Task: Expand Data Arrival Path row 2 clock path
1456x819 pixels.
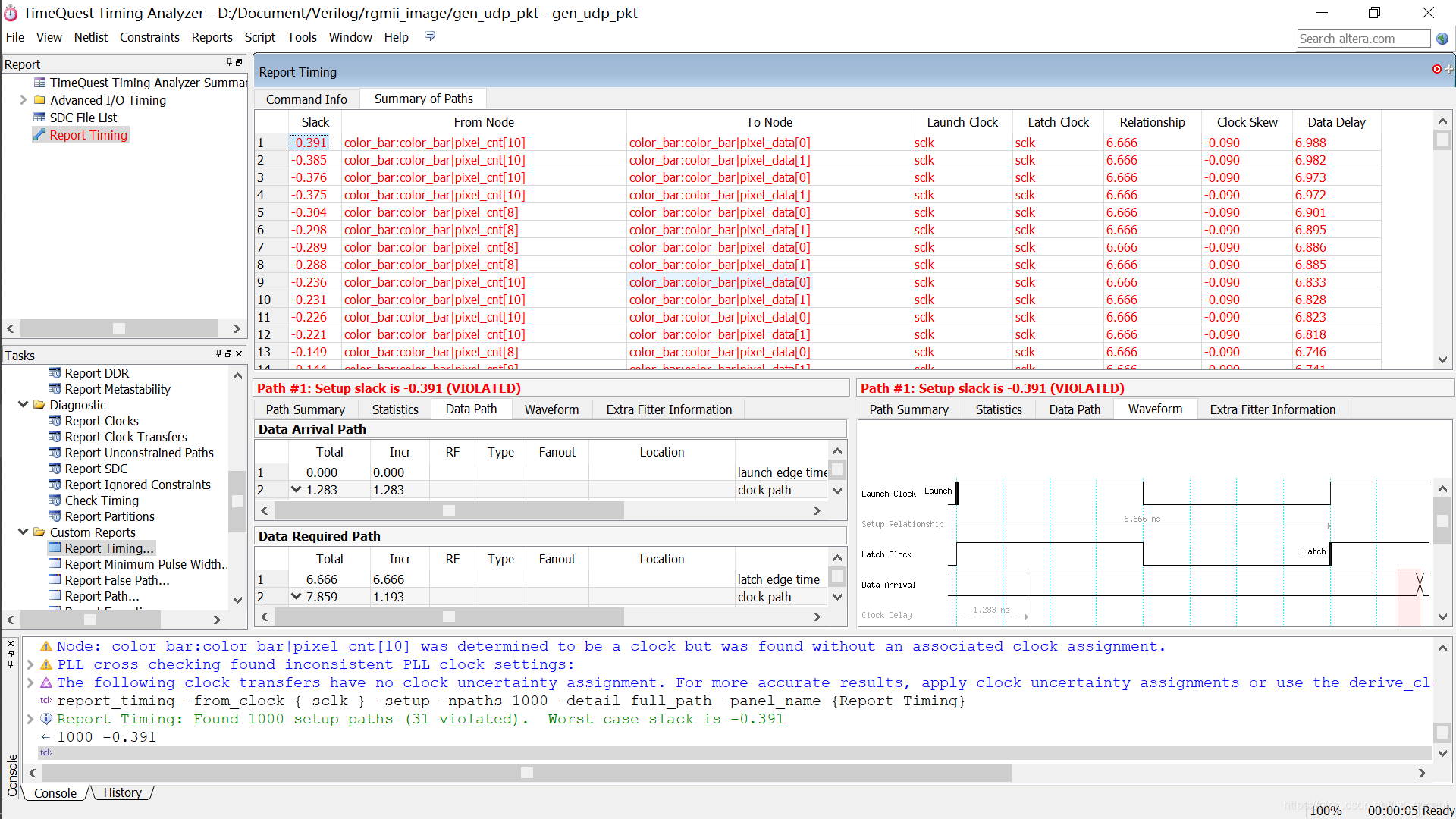Action: [x=296, y=490]
